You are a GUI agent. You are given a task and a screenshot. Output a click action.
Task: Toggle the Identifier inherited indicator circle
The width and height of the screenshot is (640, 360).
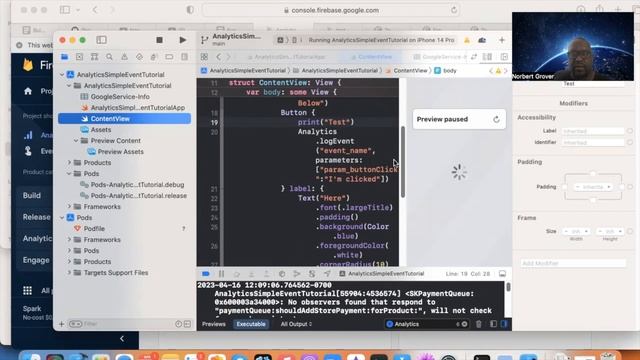pos(630,142)
